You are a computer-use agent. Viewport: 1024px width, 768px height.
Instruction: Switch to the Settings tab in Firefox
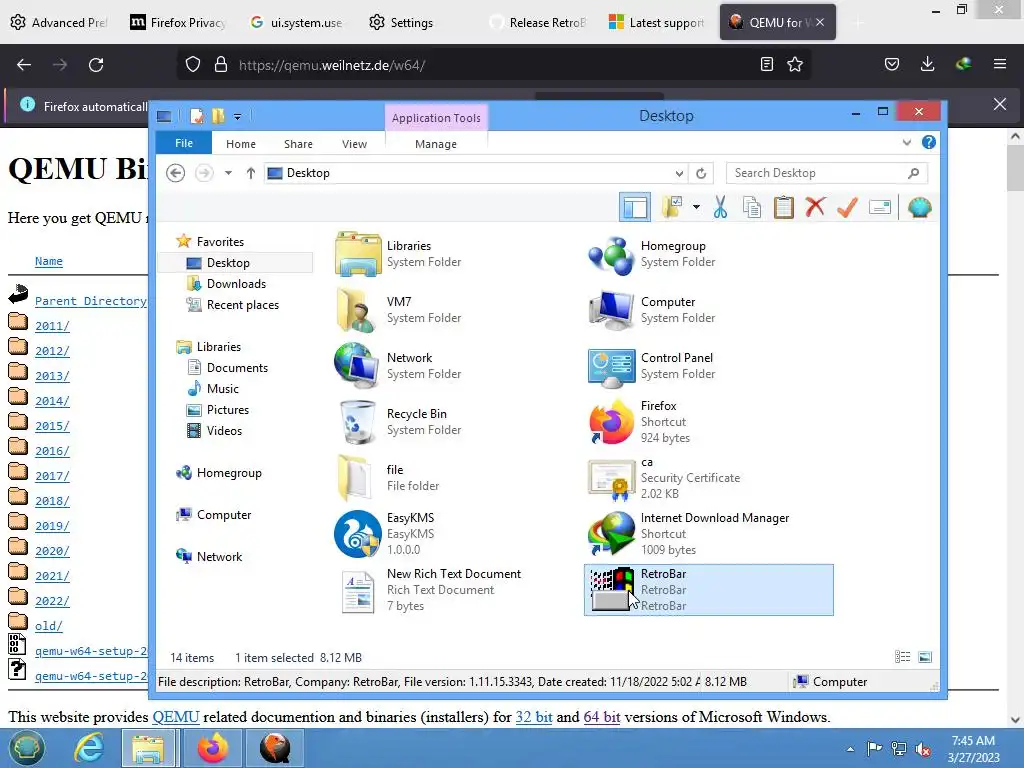tap(400, 22)
